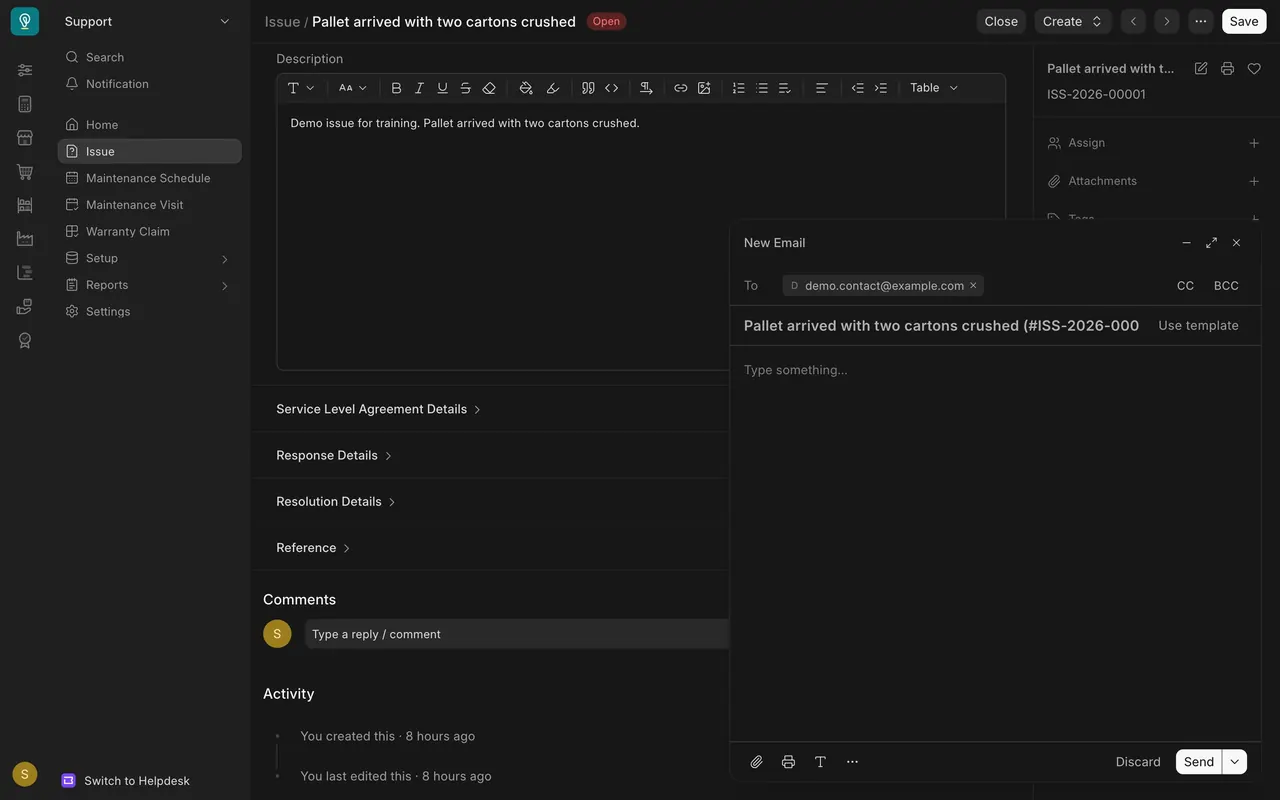Attach a file to the new email
Viewport: 1280px width, 800px height.
[757, 762]
